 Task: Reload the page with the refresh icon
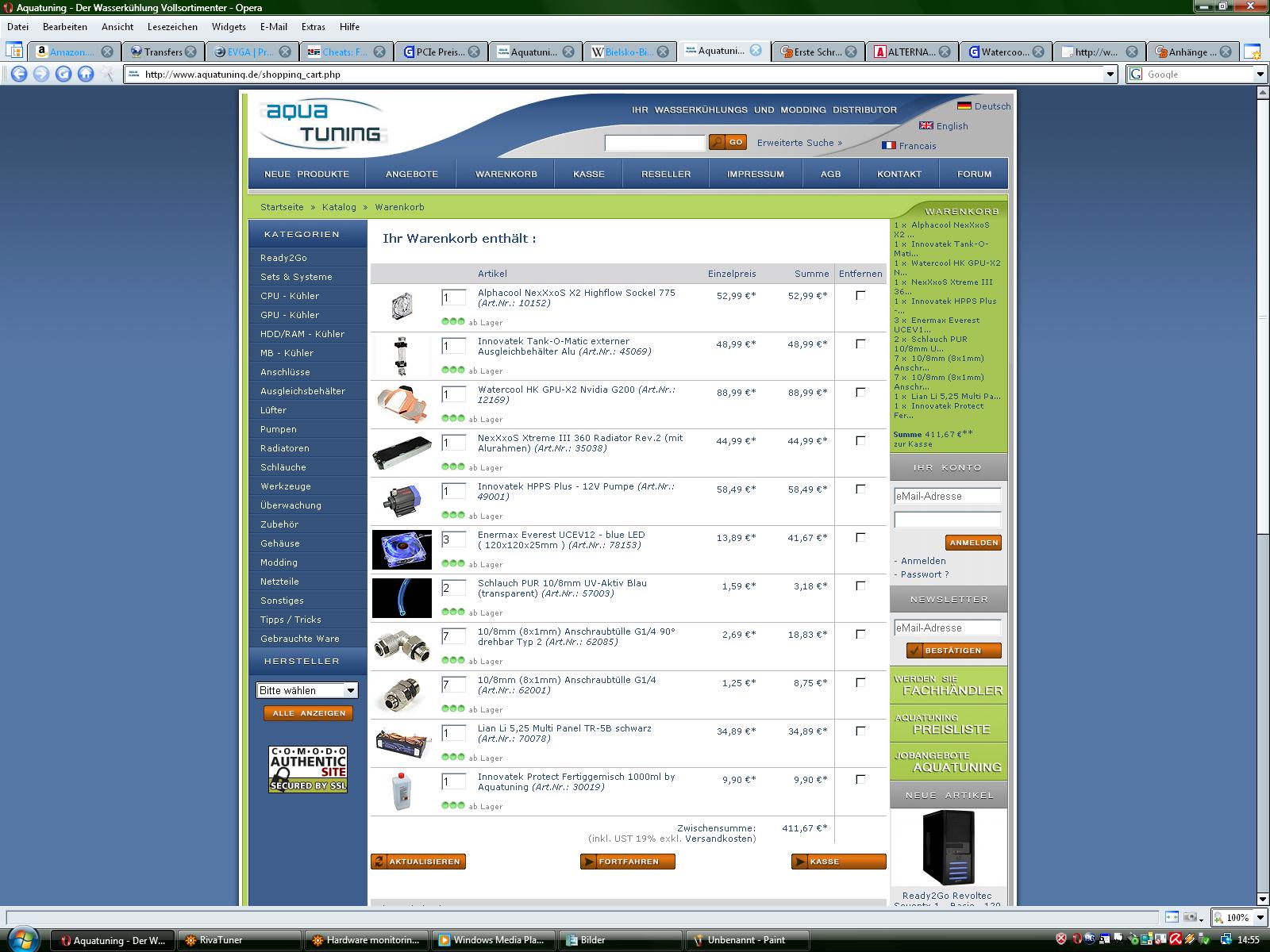63,74
